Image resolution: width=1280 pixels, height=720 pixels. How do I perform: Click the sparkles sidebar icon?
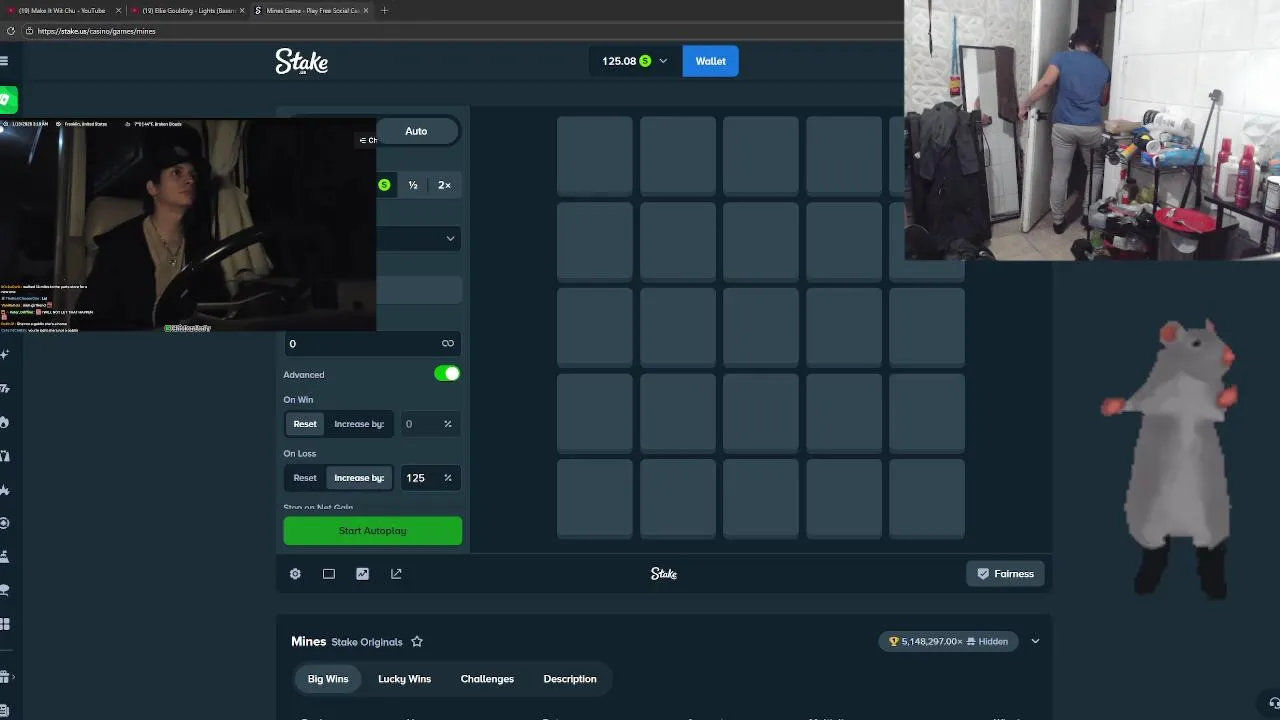(x=5, y=354)
